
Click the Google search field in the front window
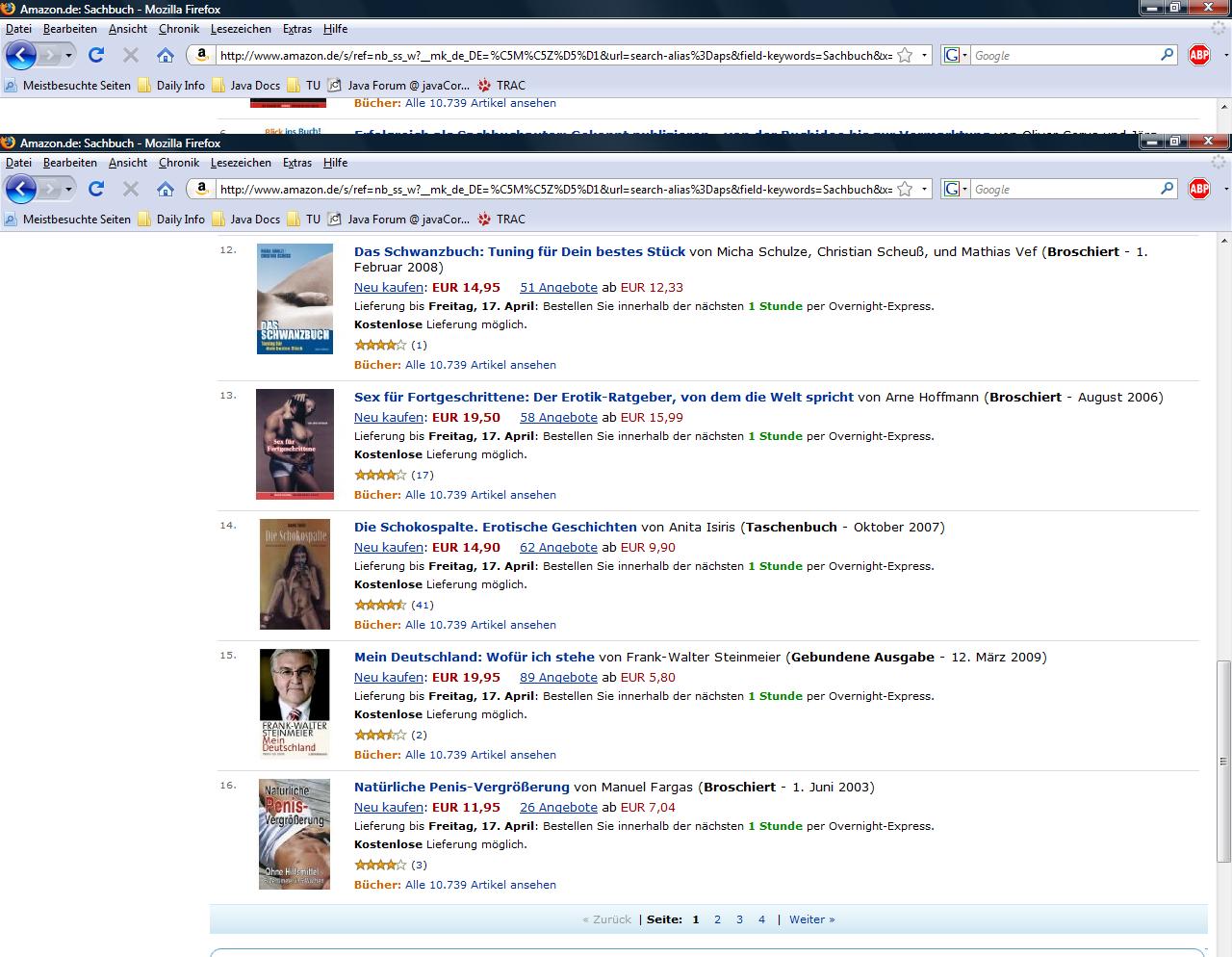1064,190
